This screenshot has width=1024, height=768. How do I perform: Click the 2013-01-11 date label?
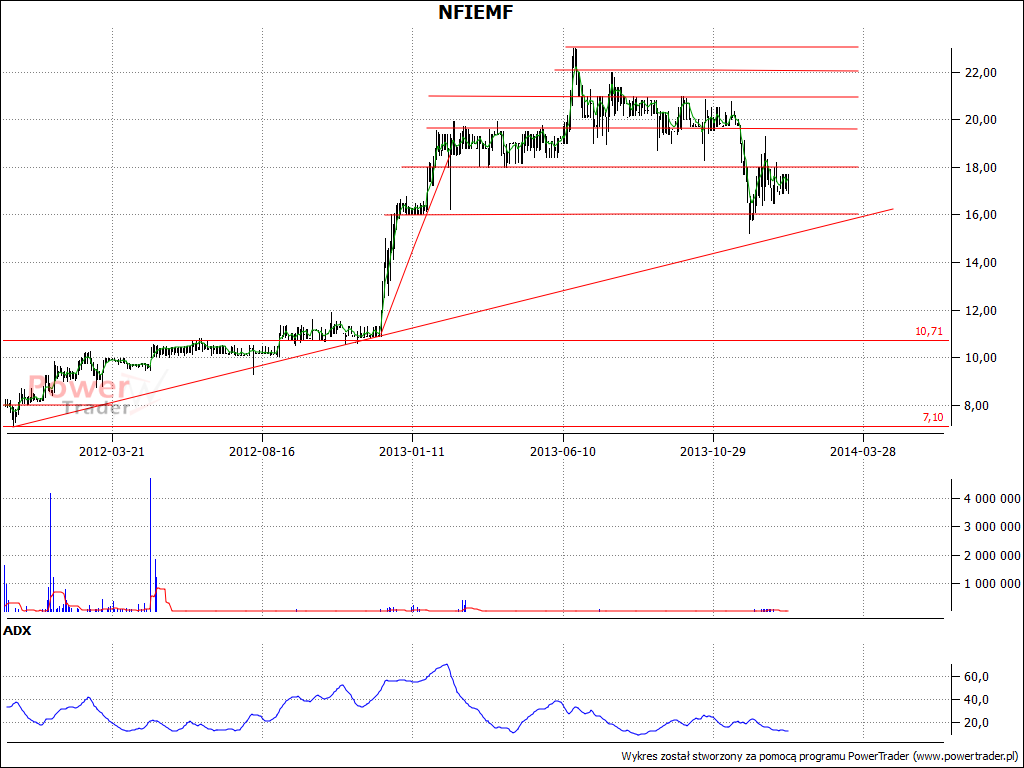pyautogui.click(x=412, y=451)
